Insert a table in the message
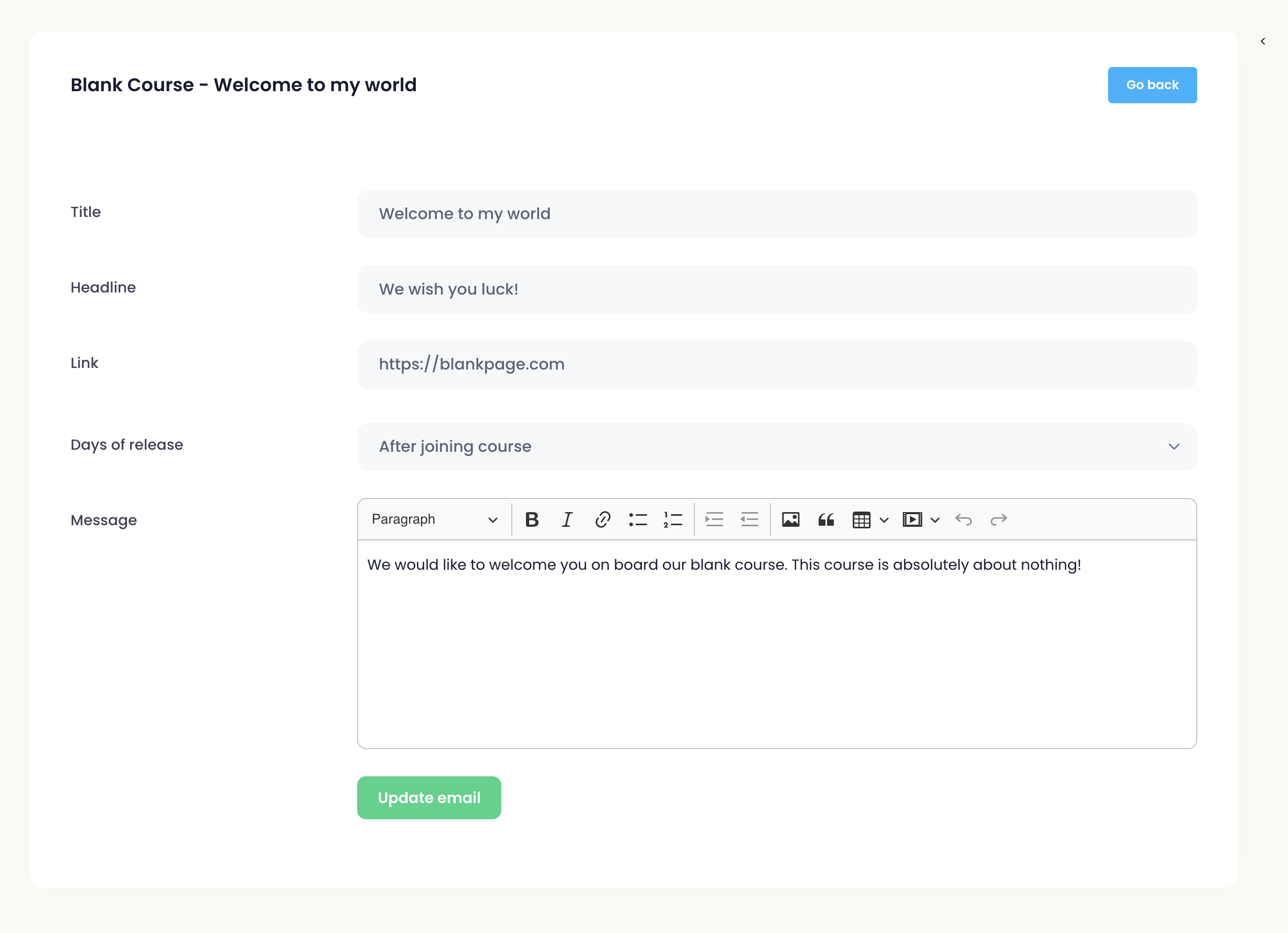 click(x=862, y=519)
